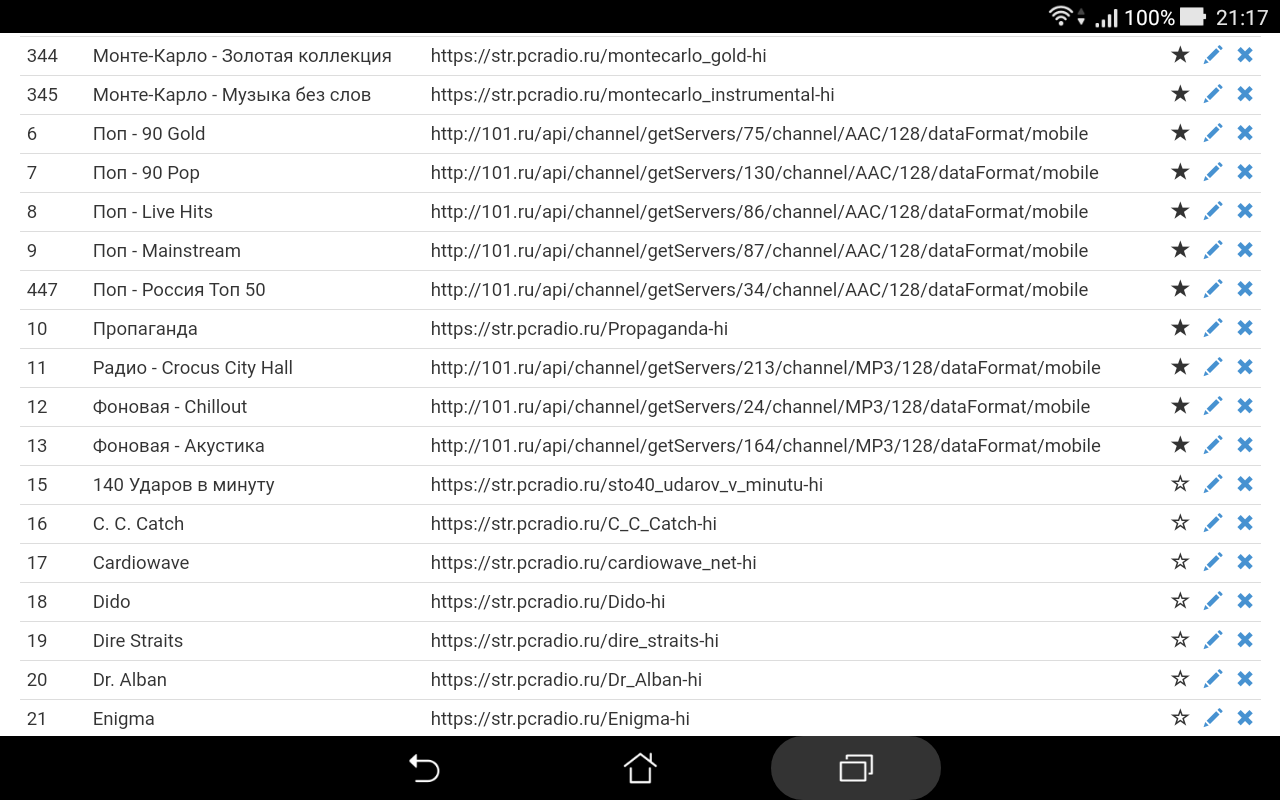Edit the "Enigma" station
The image size is (1280, 800).
1213,717
